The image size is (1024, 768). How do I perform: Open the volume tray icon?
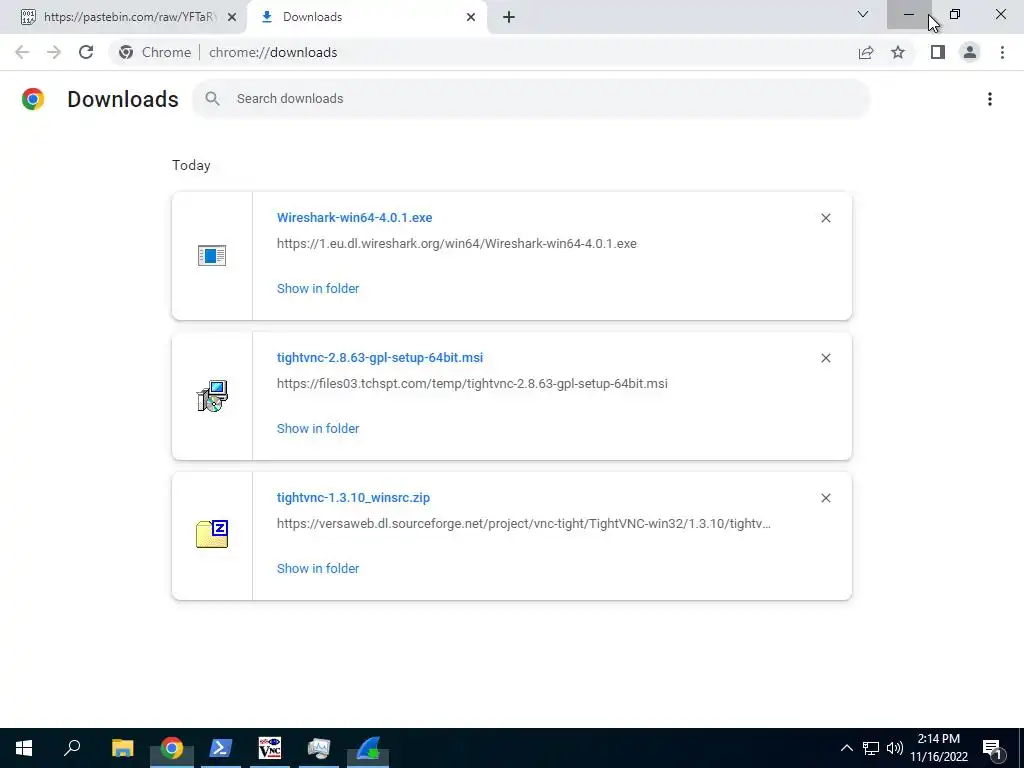(895, 748)
